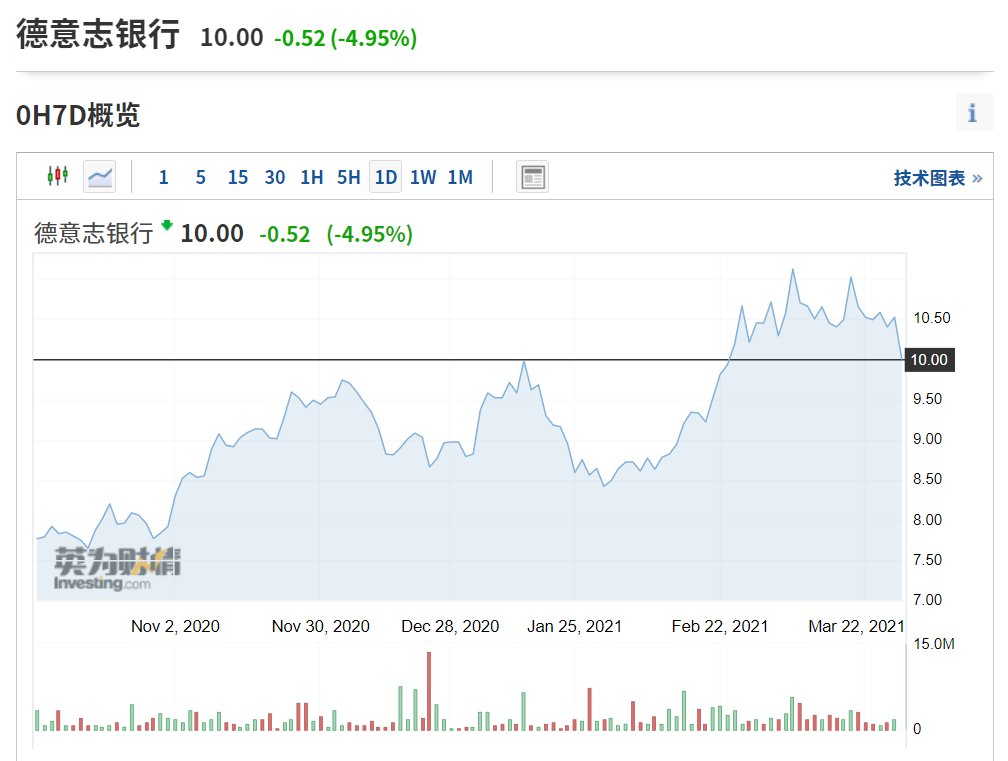The width and height of the screenshot is (1008, 761).
Task: Click the 7.50 price axis label
Action: point(927,560)
